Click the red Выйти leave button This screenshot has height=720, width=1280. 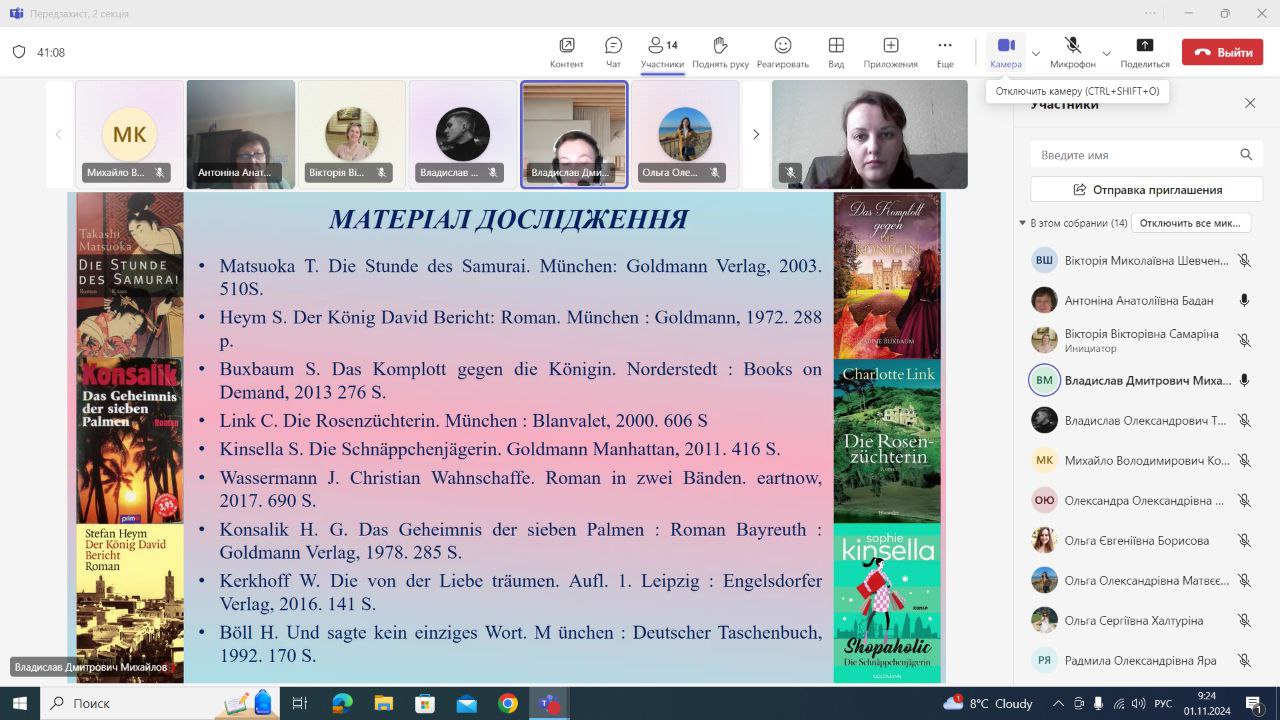(1222, 52)
